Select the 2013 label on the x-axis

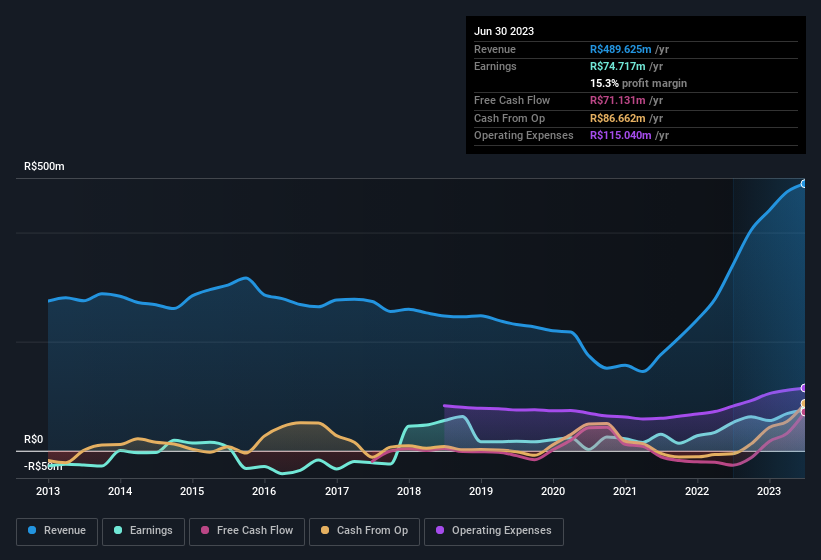coord(48,491)
